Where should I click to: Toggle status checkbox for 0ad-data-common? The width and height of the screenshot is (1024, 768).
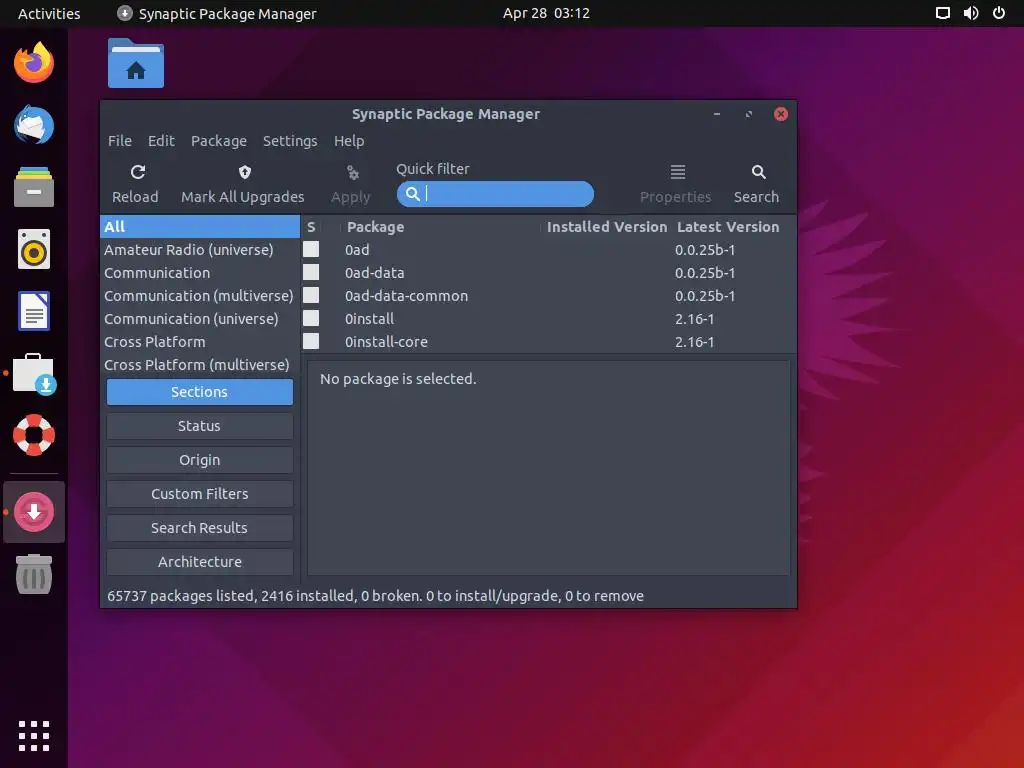(311, 295)
